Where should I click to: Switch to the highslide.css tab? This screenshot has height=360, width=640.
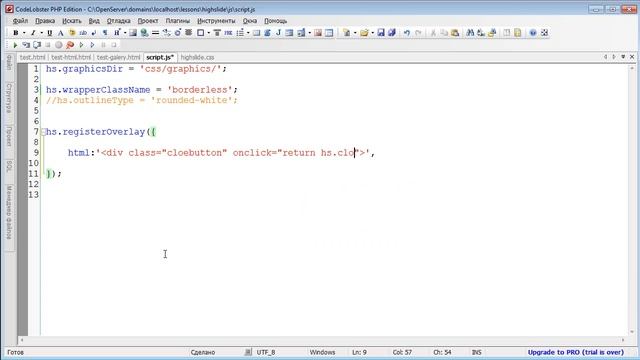point(197,57)
